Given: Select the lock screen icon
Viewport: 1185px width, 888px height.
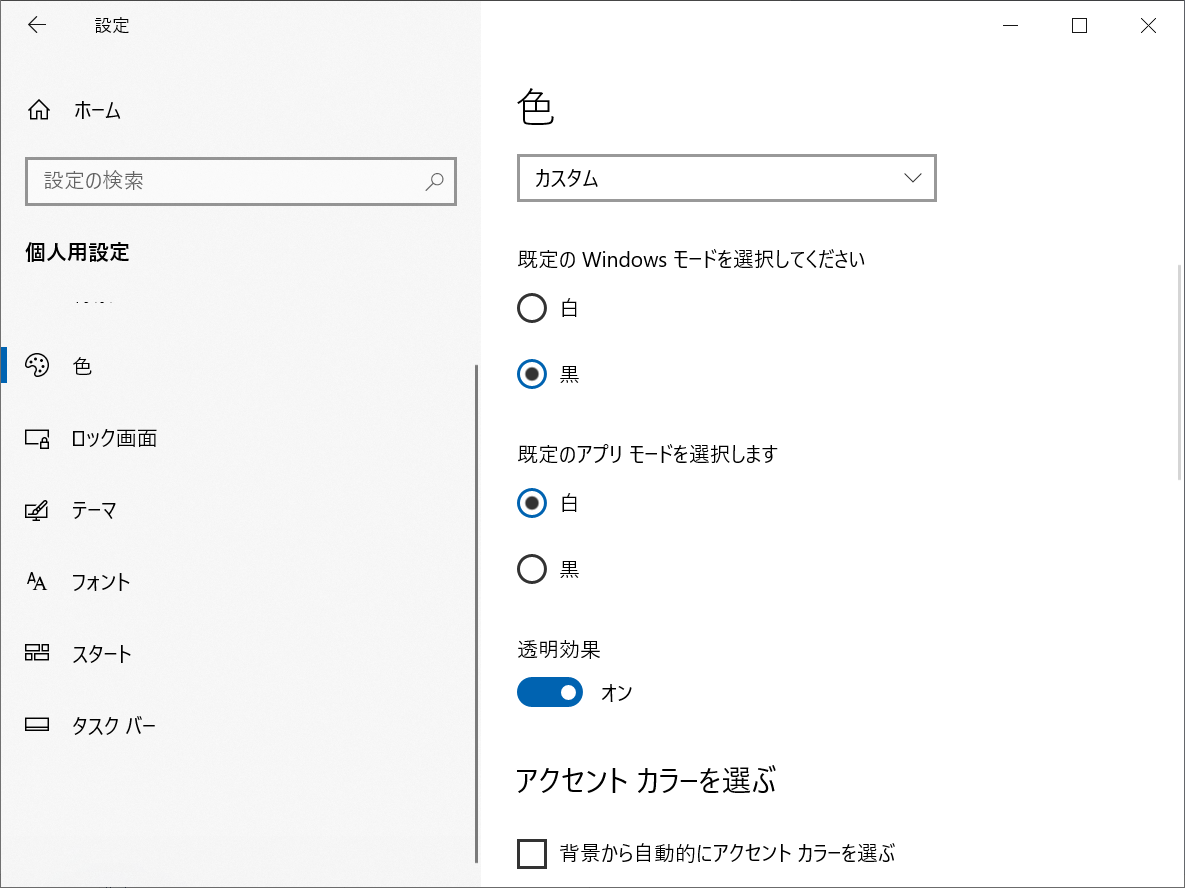Looking at the screenshot, I should pyautogui.click(x=37, y=438).
